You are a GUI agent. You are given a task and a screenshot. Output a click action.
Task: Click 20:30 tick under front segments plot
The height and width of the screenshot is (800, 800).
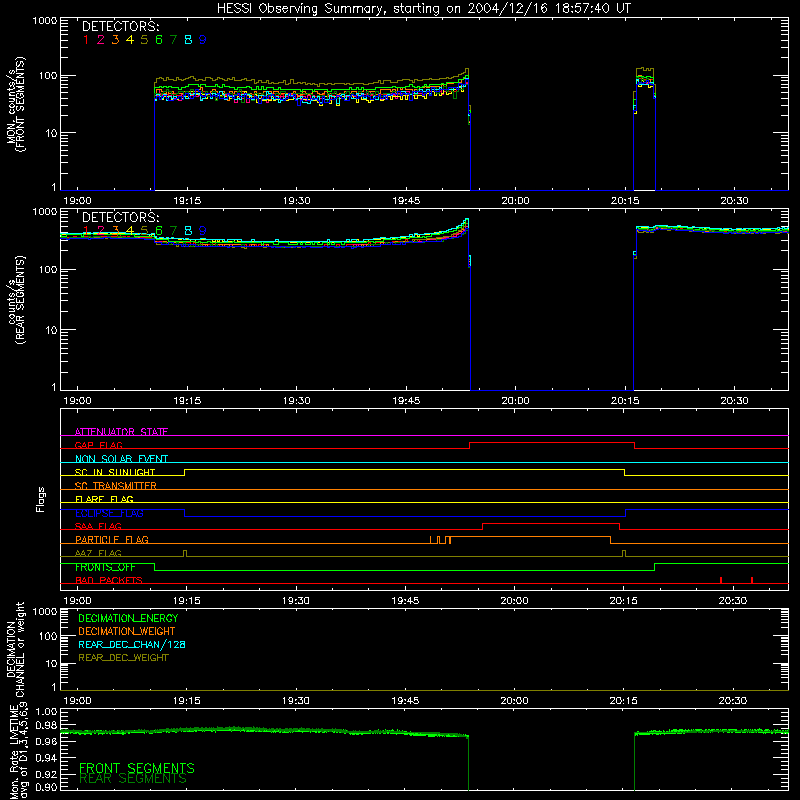(x=734, y=201)
